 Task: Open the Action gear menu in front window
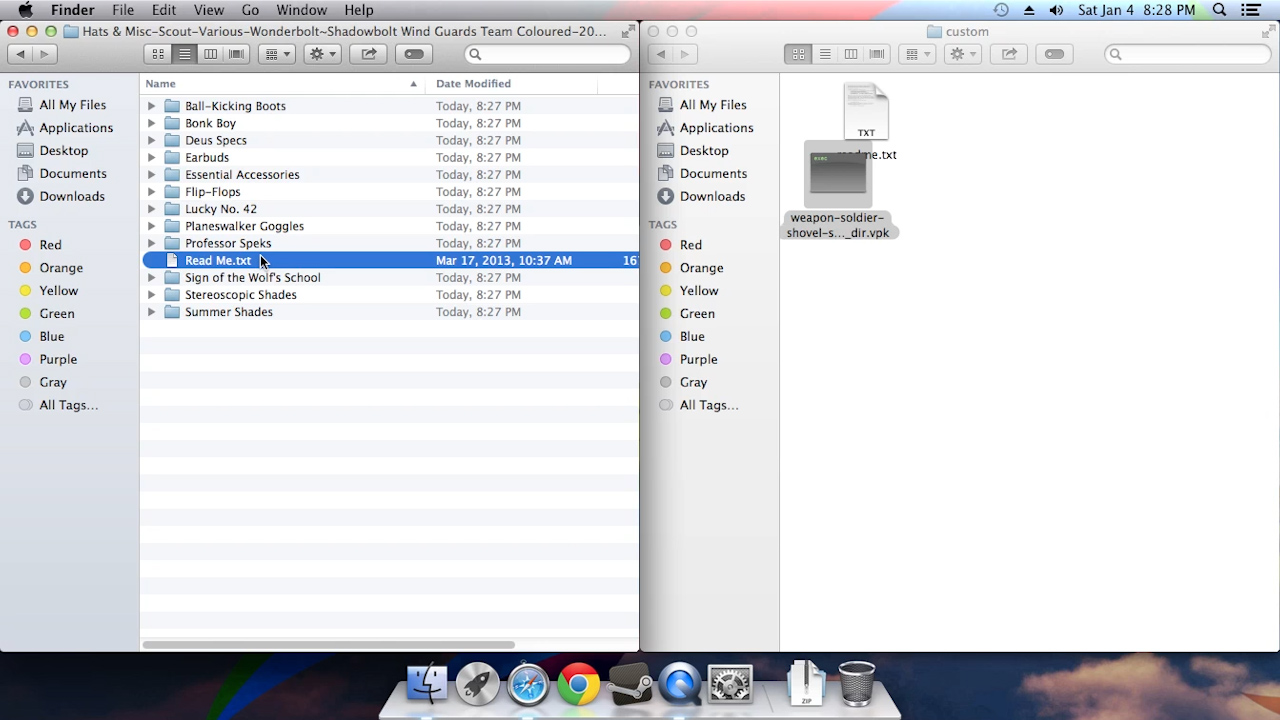coord(322,54)
